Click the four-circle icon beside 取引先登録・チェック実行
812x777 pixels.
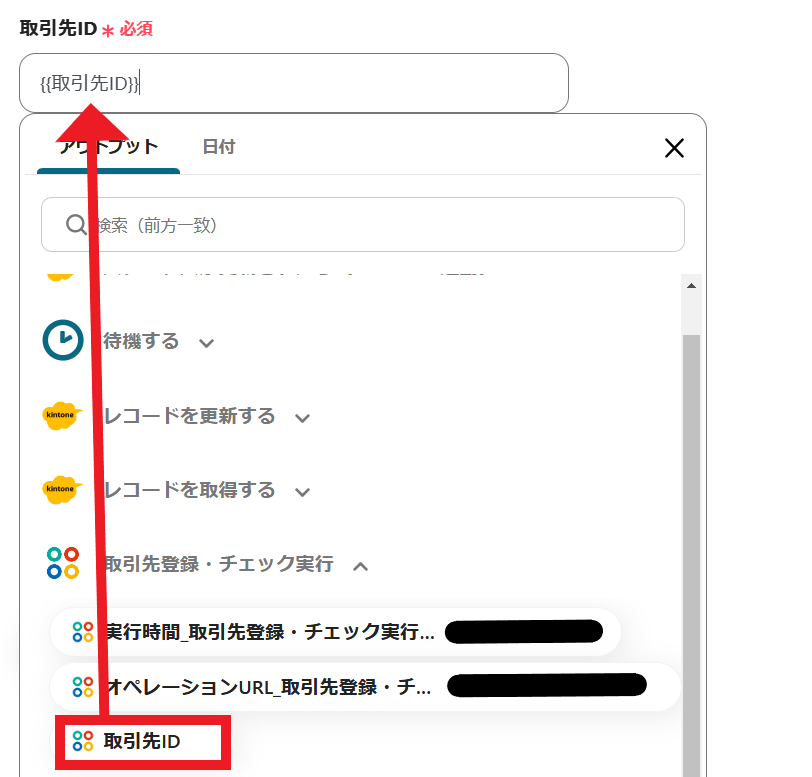(63, 563)
